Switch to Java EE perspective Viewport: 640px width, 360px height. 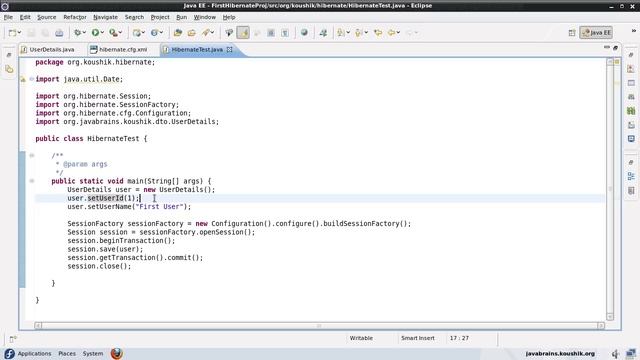[x=596, y=33]
